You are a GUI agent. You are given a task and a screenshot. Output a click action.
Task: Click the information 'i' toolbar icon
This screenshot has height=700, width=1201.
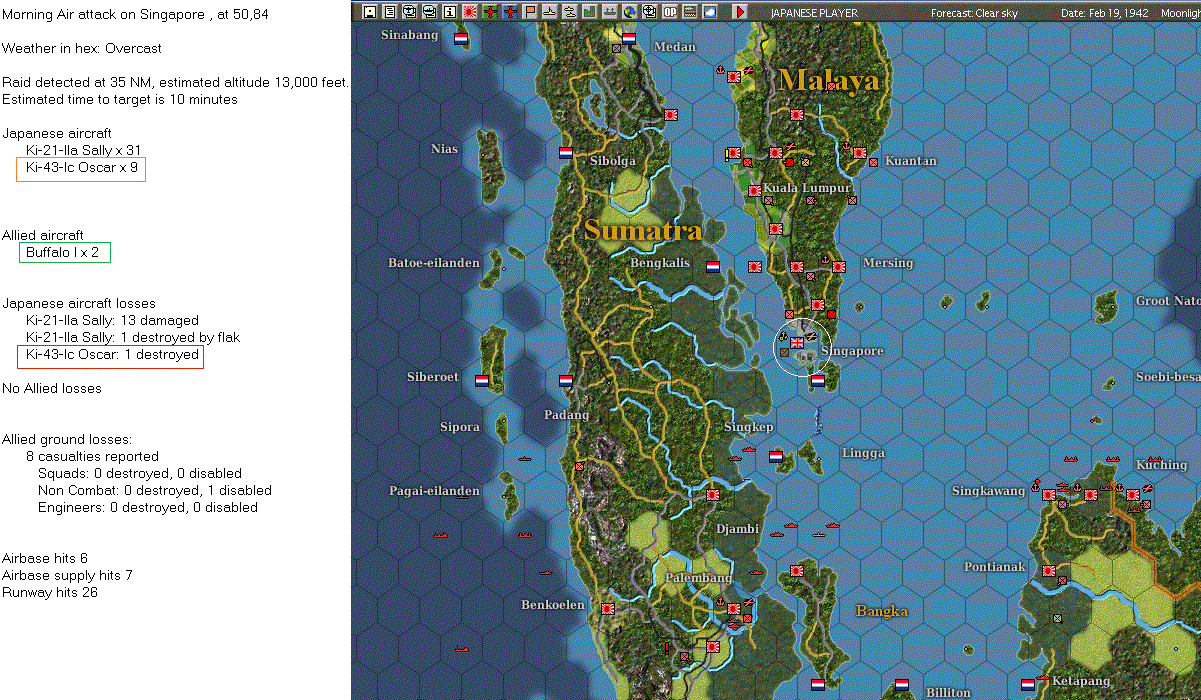coord(450,12)
